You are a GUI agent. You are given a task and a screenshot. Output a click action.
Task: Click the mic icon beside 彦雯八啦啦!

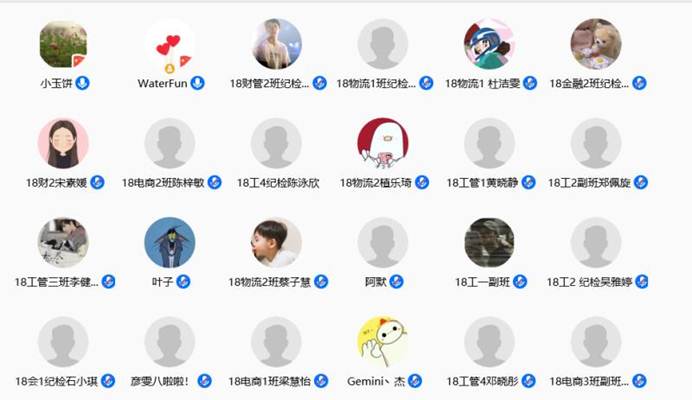[204, 381]
